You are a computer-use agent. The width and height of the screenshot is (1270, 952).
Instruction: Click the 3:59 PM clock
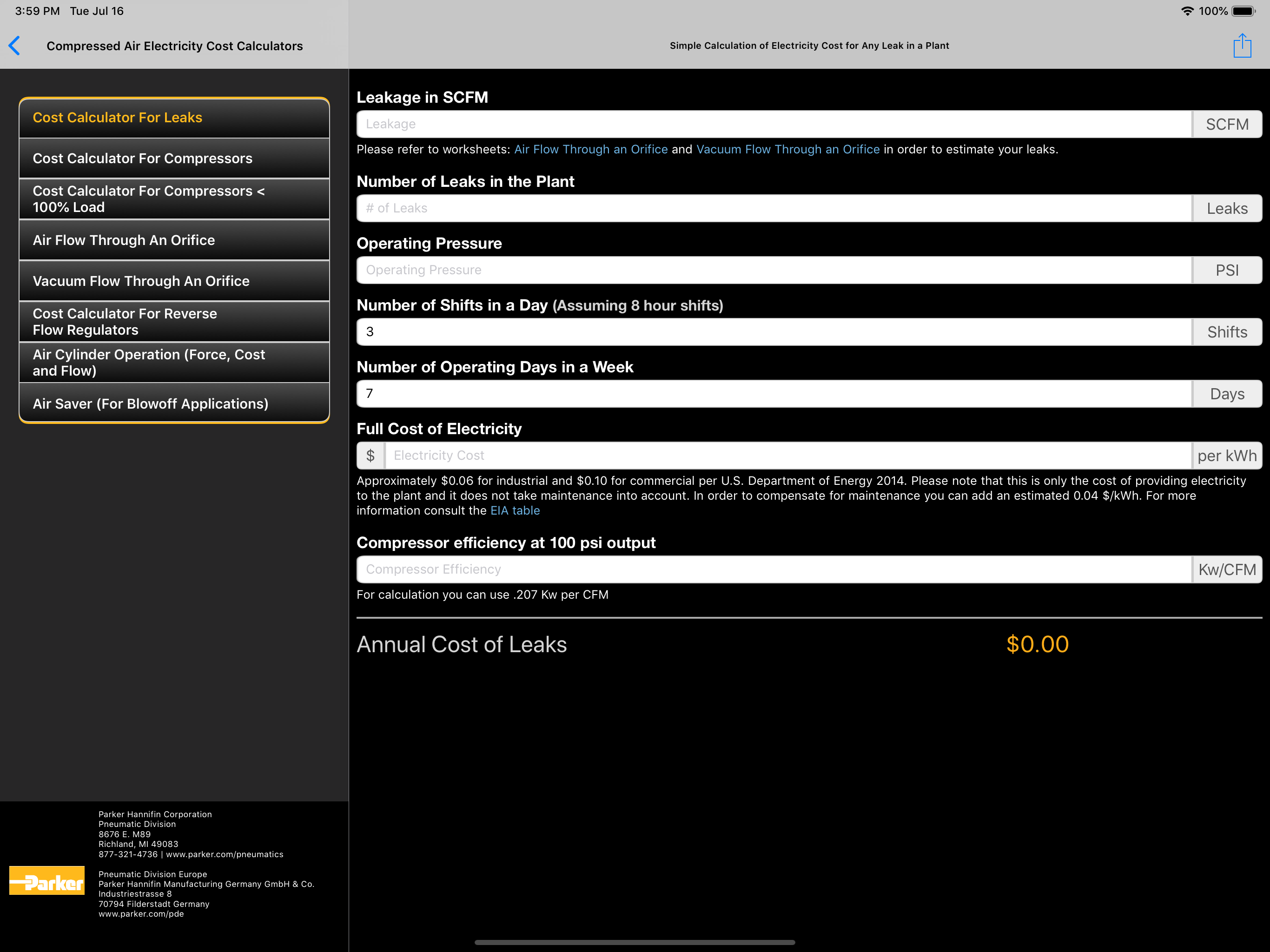click(37, 11)
